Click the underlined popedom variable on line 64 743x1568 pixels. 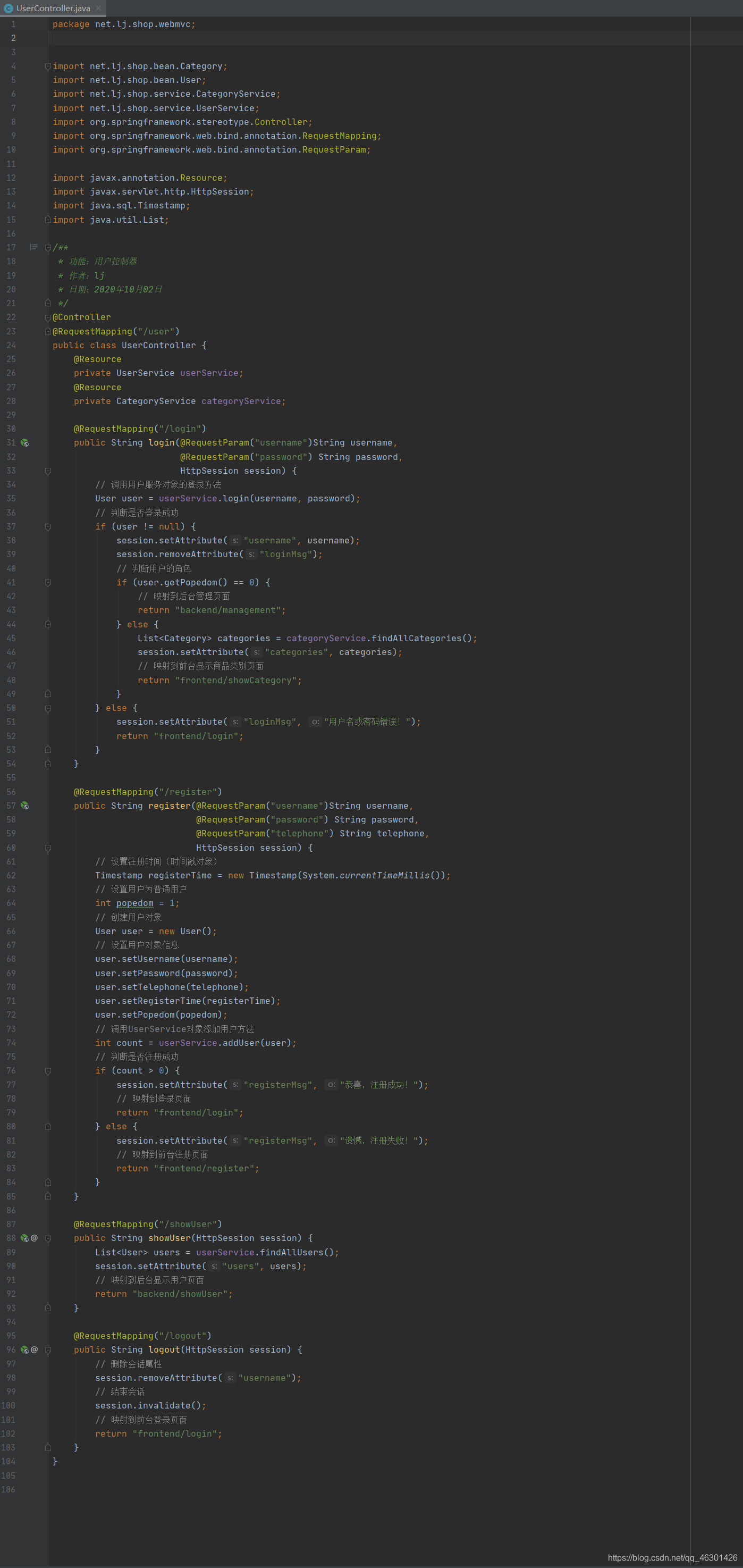[134, 903]
